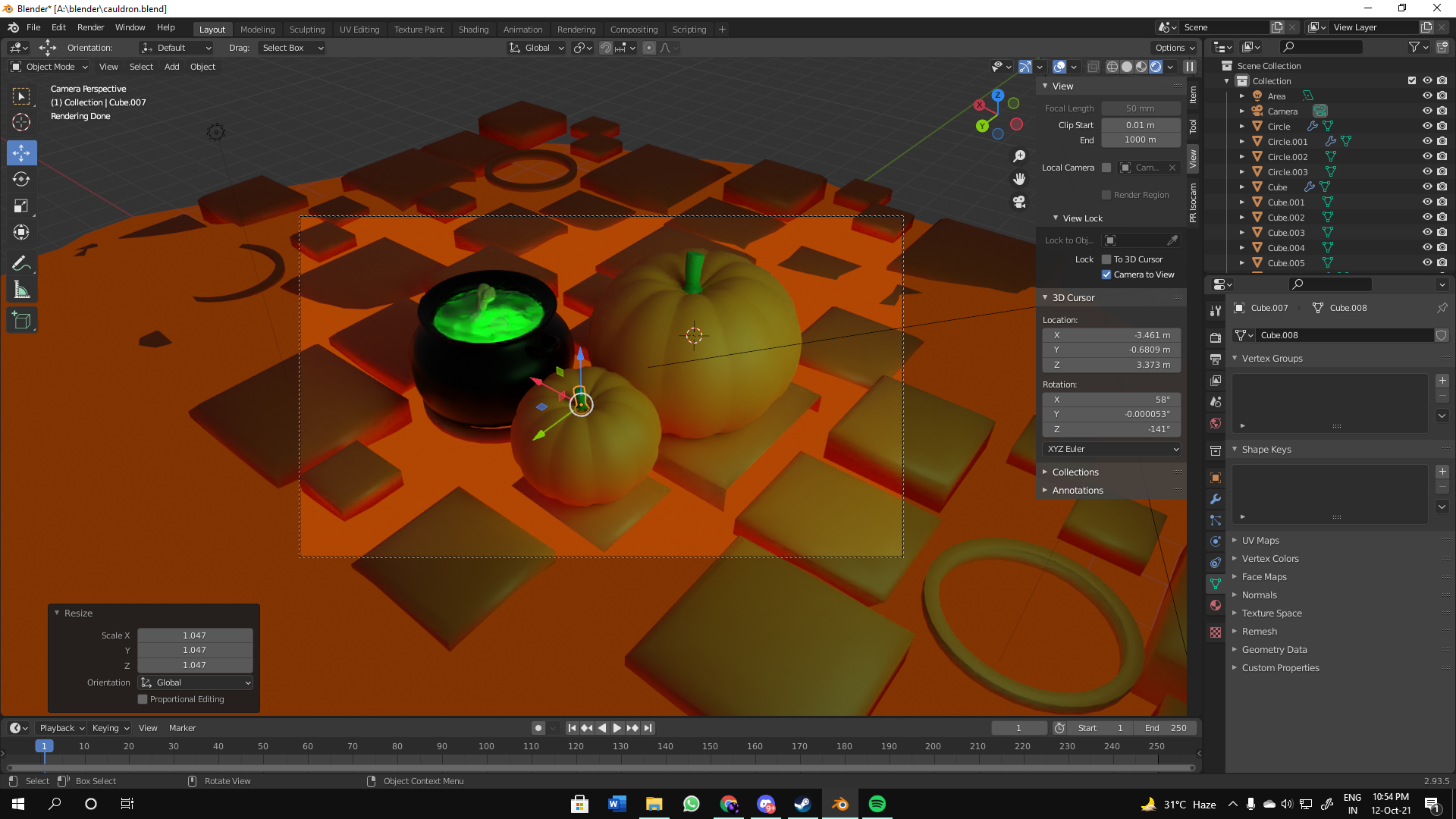Switch to the Sculpting workspace tab
The width and height of the screenshot is (1456, 819).
[306, 30]
